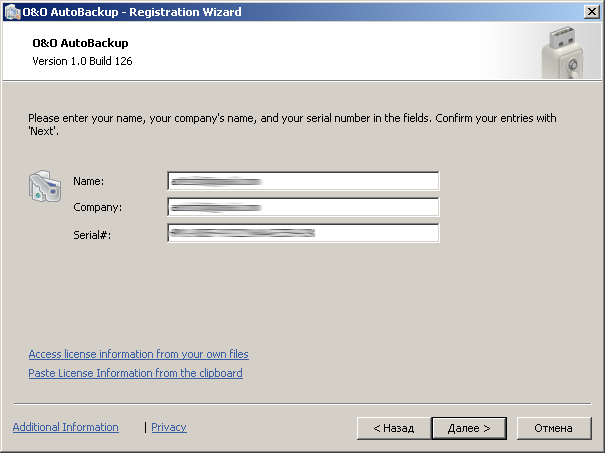
Task: Click the Registration Wizard title bar text
Action: pos(132,11)
